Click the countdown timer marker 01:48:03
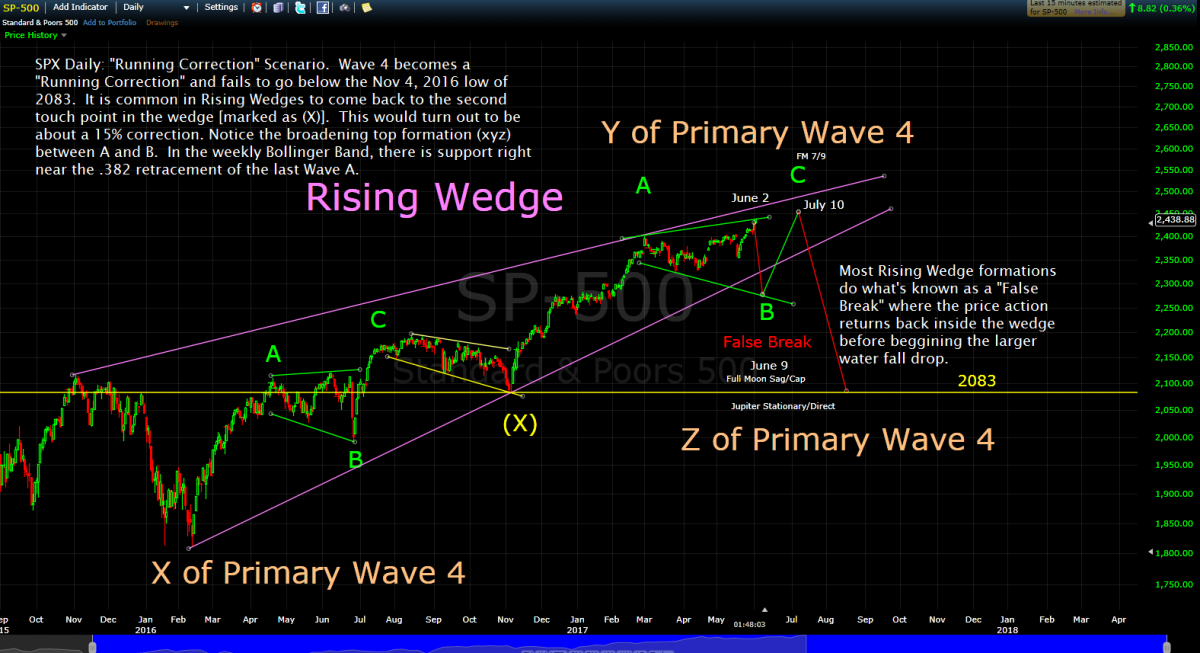1200x653 pixels. coord(749,623)
